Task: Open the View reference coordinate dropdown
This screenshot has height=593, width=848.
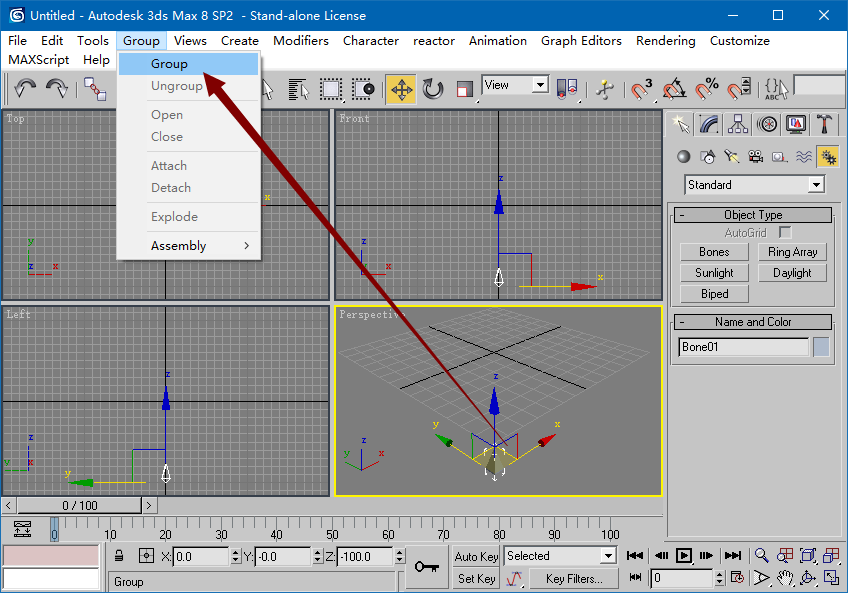Action: [539, 85]
